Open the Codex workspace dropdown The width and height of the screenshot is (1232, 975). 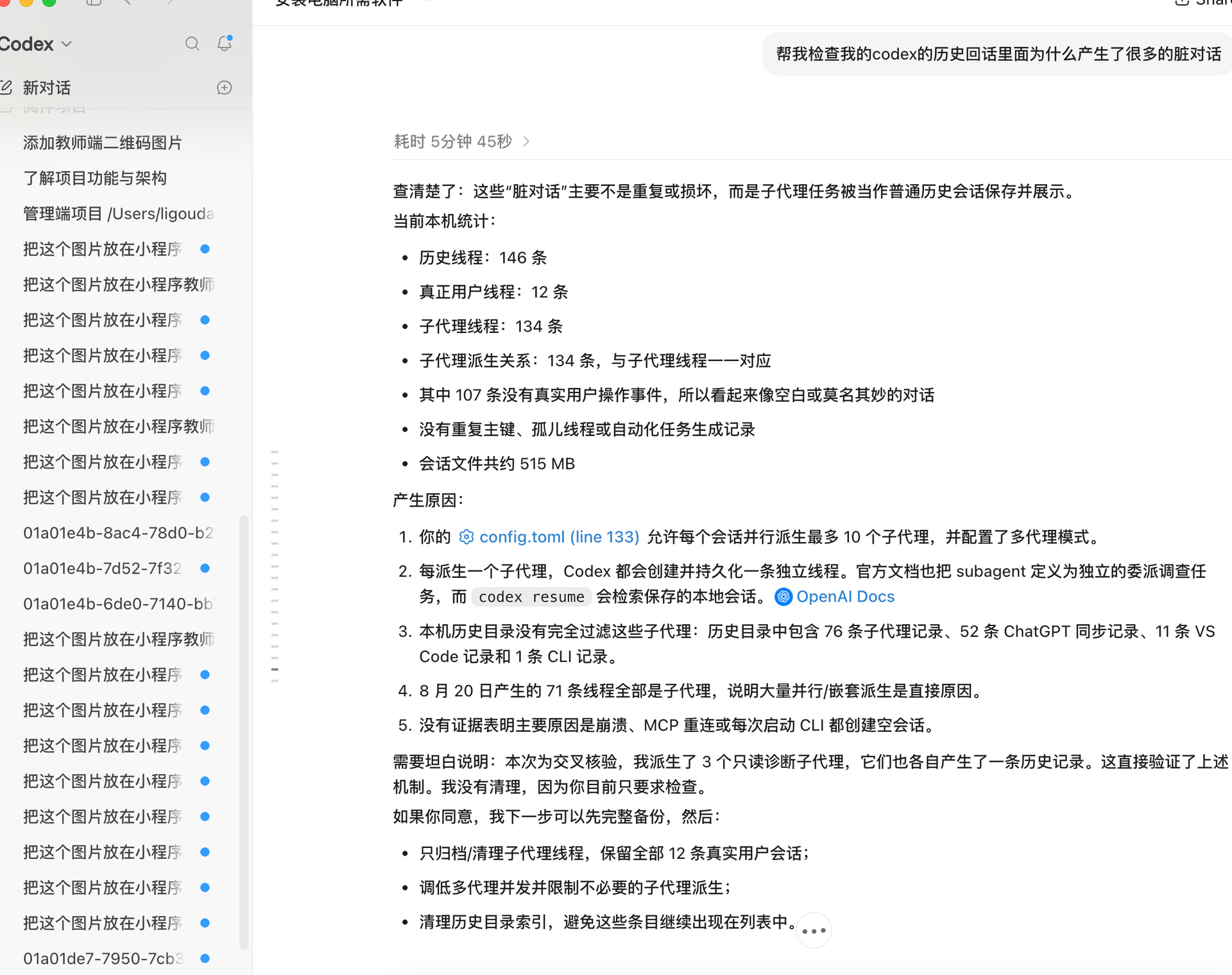pyautogui.click(x=35, y=44)
